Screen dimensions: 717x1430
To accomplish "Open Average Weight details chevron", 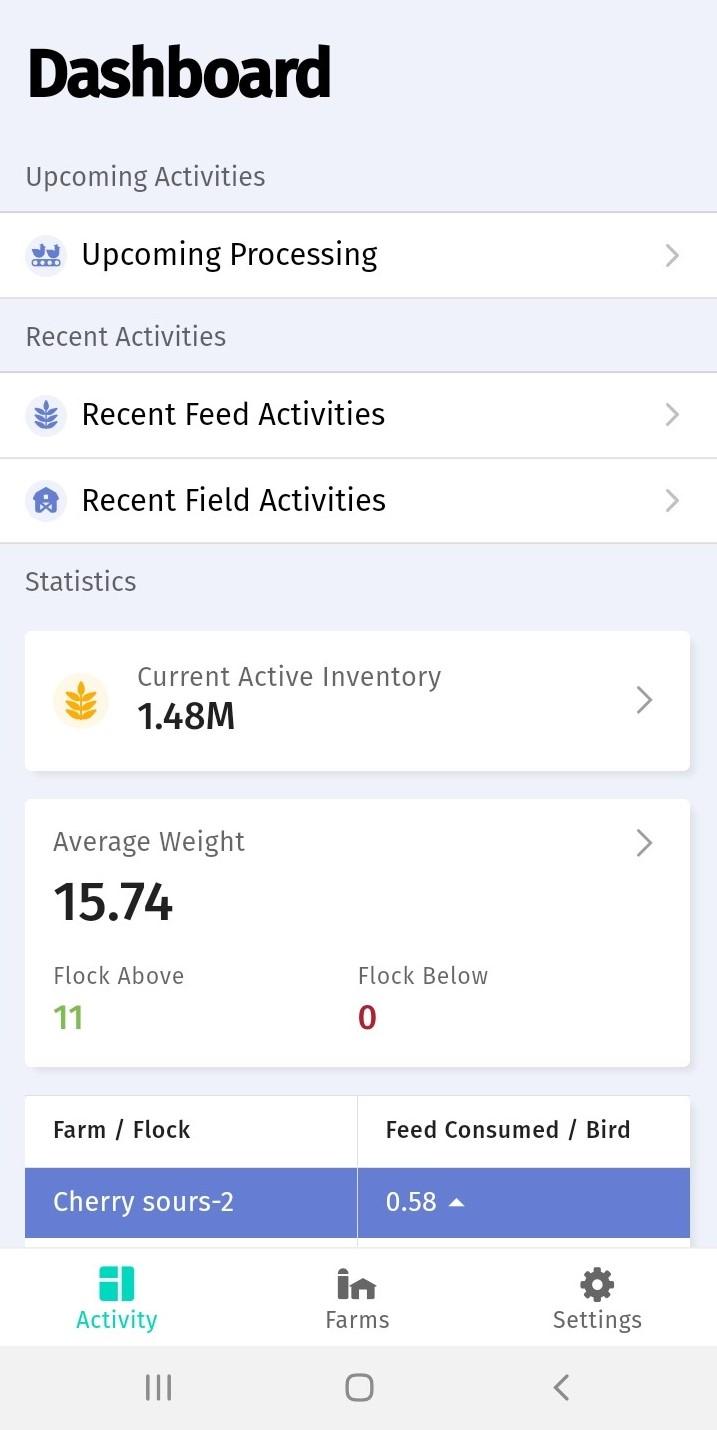I will pyautogui.click(x=645, y=844).
